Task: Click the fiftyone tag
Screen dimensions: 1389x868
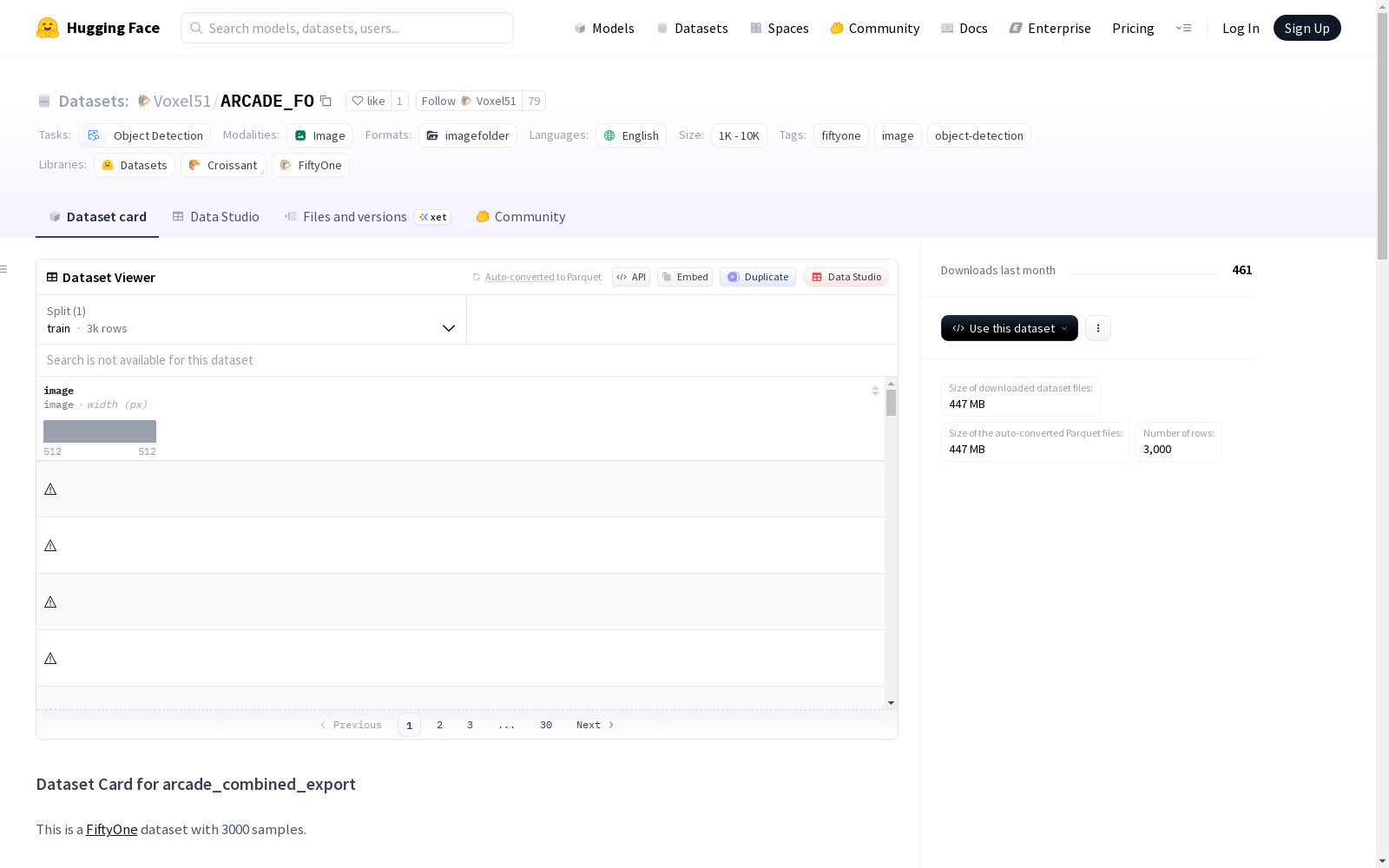Action: pyautogui.click(x=841, y=135)
